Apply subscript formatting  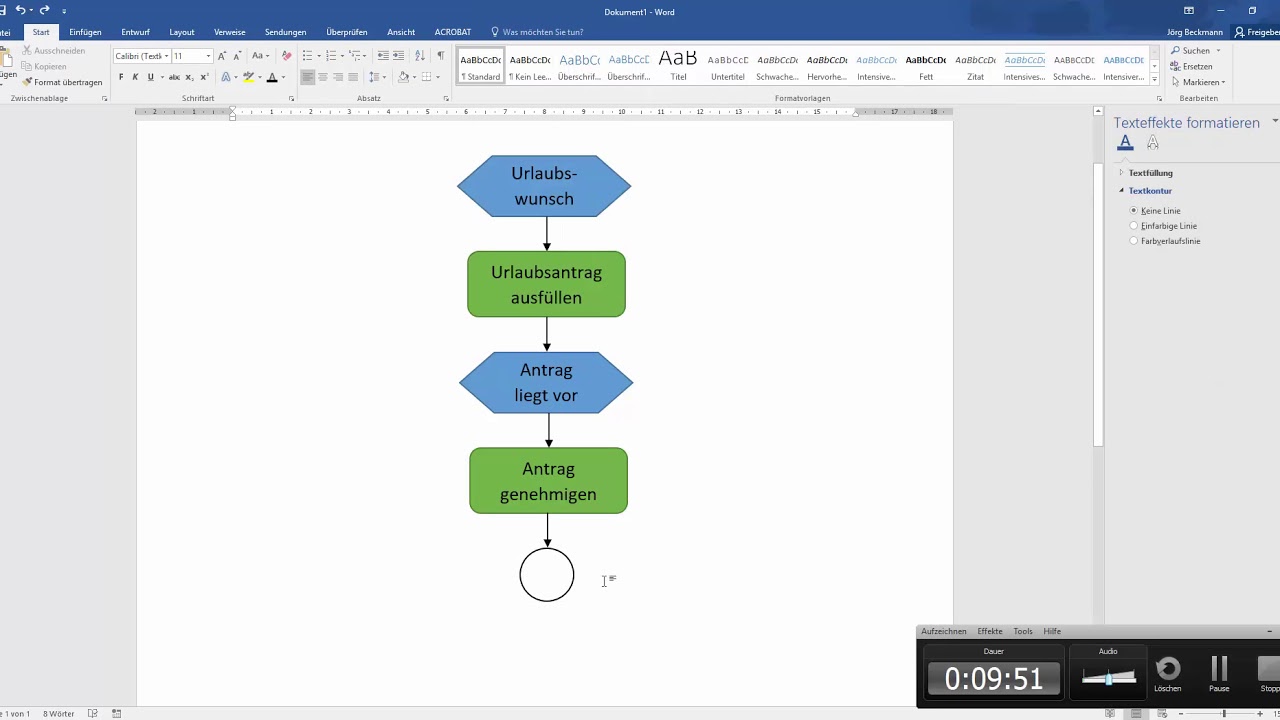click(x=190, y=77)
